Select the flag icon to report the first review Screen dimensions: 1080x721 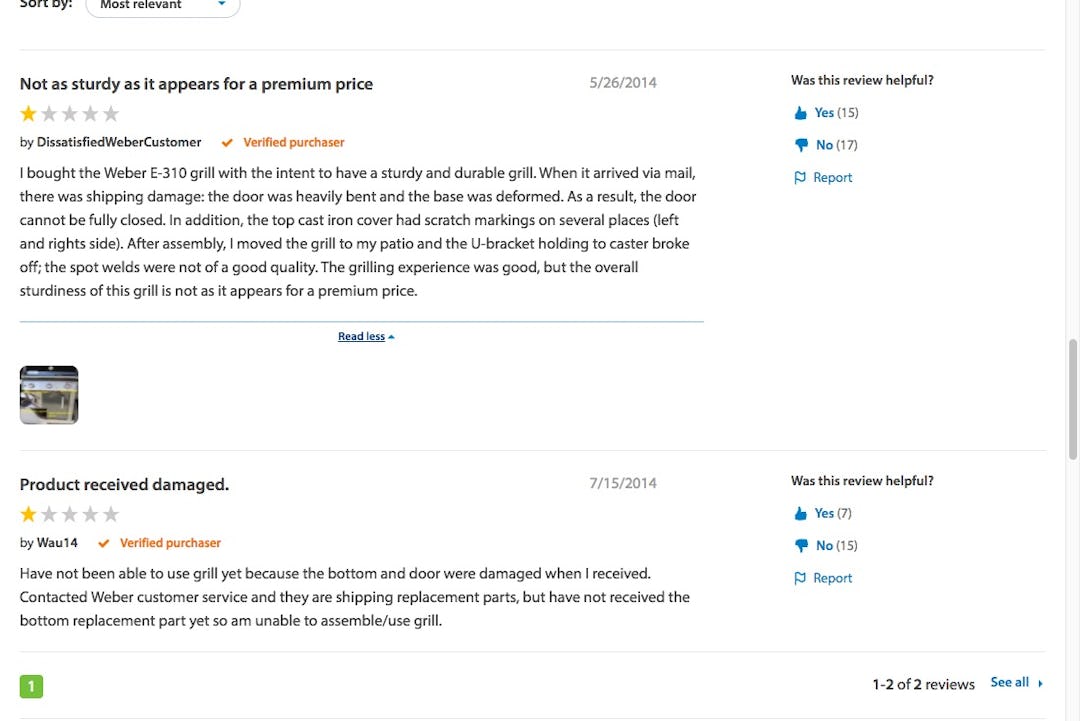[x=801, y=177]
